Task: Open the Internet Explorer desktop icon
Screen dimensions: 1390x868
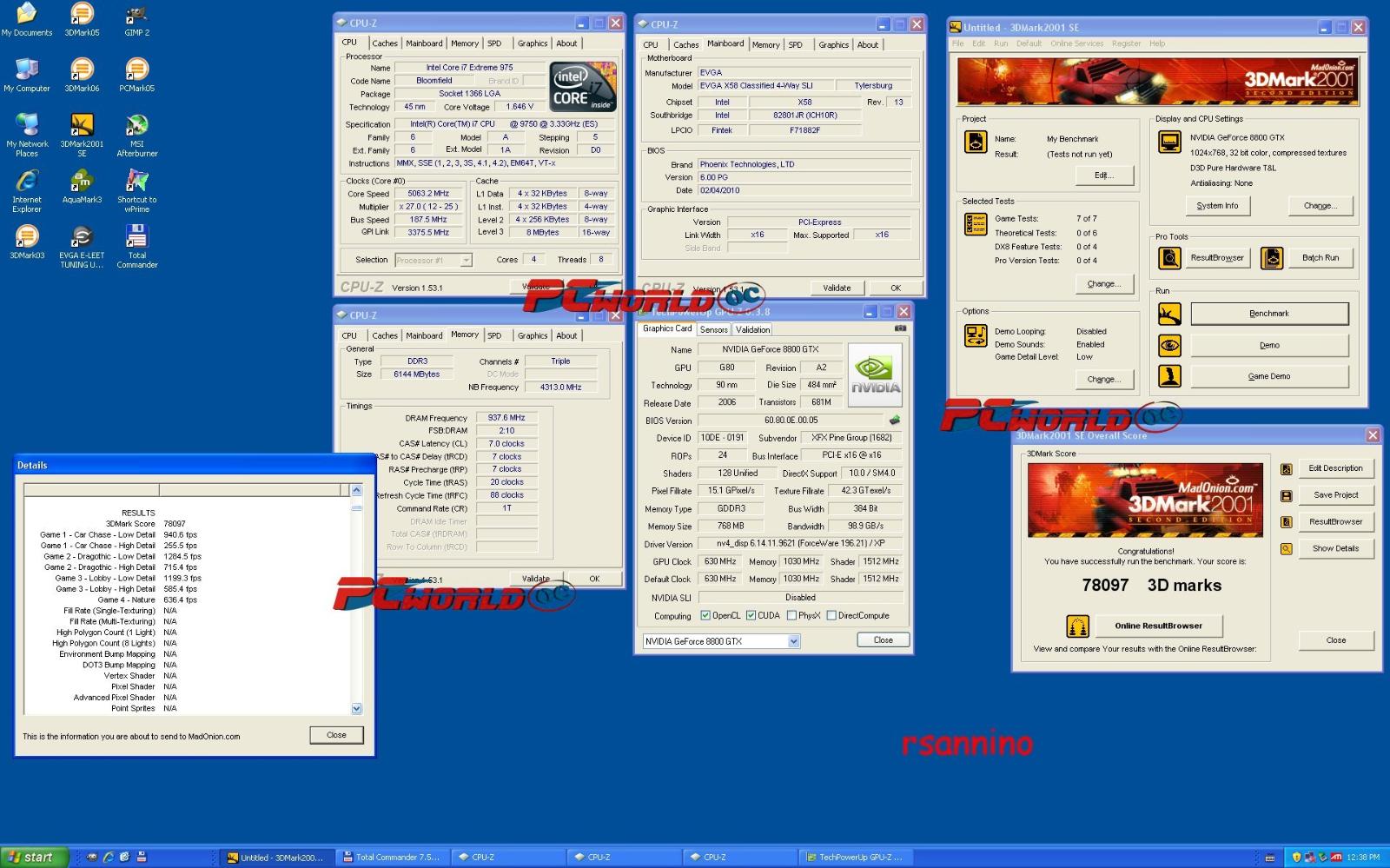Action: [x=27, y=191]
